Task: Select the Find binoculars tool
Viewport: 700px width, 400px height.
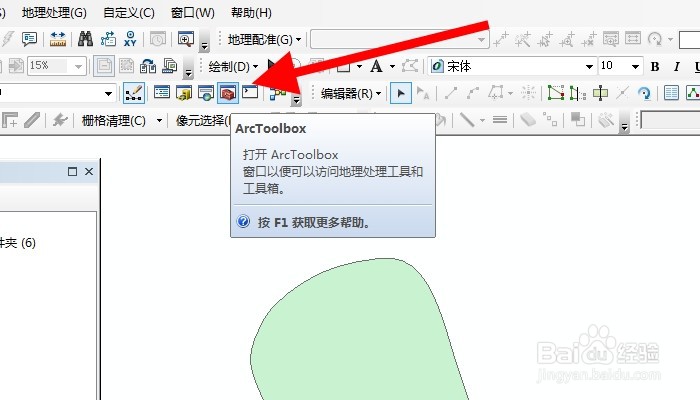Action: tap(85, 39)
